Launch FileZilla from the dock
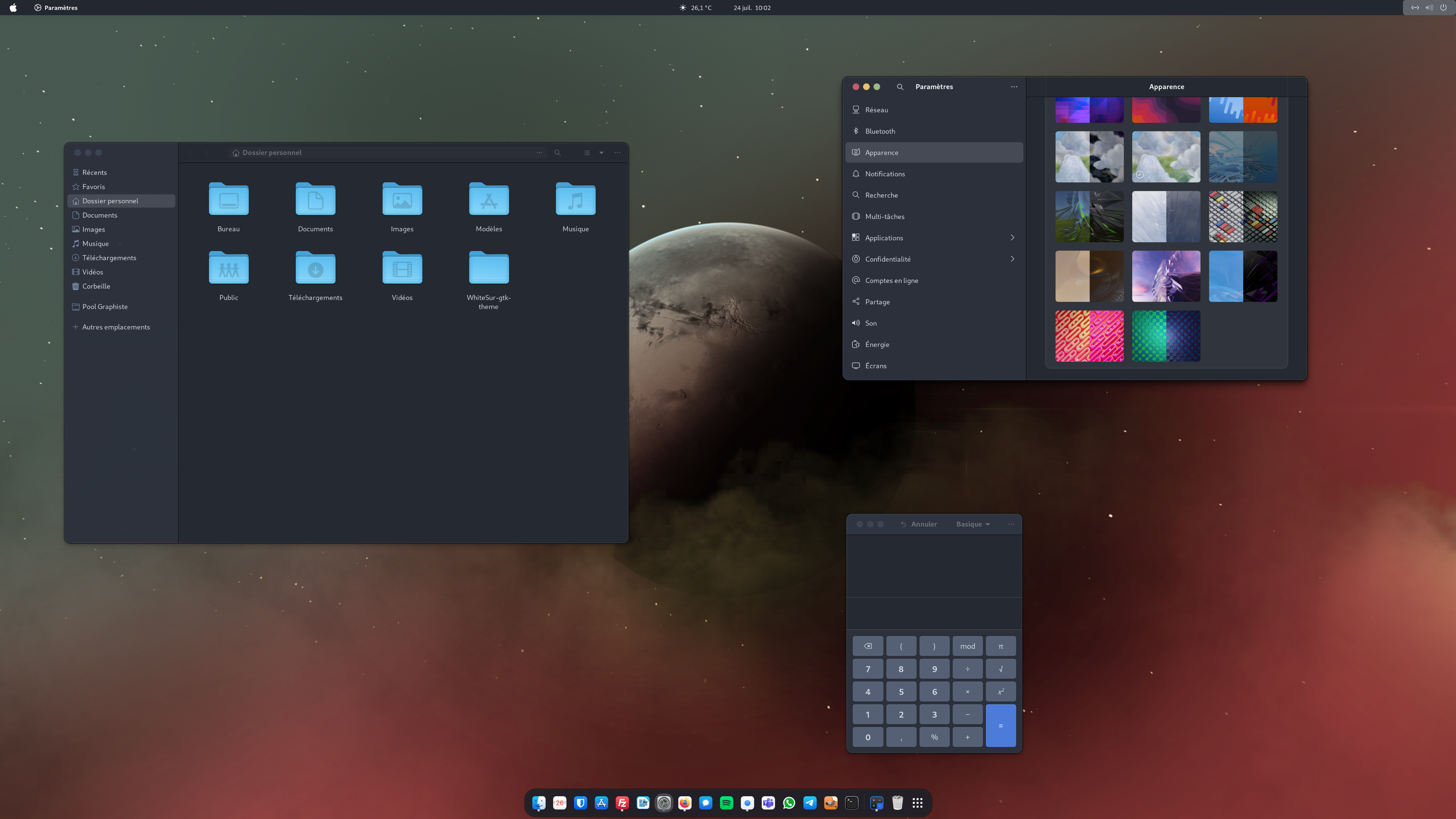1456x819 pixels. coord(622,803)
